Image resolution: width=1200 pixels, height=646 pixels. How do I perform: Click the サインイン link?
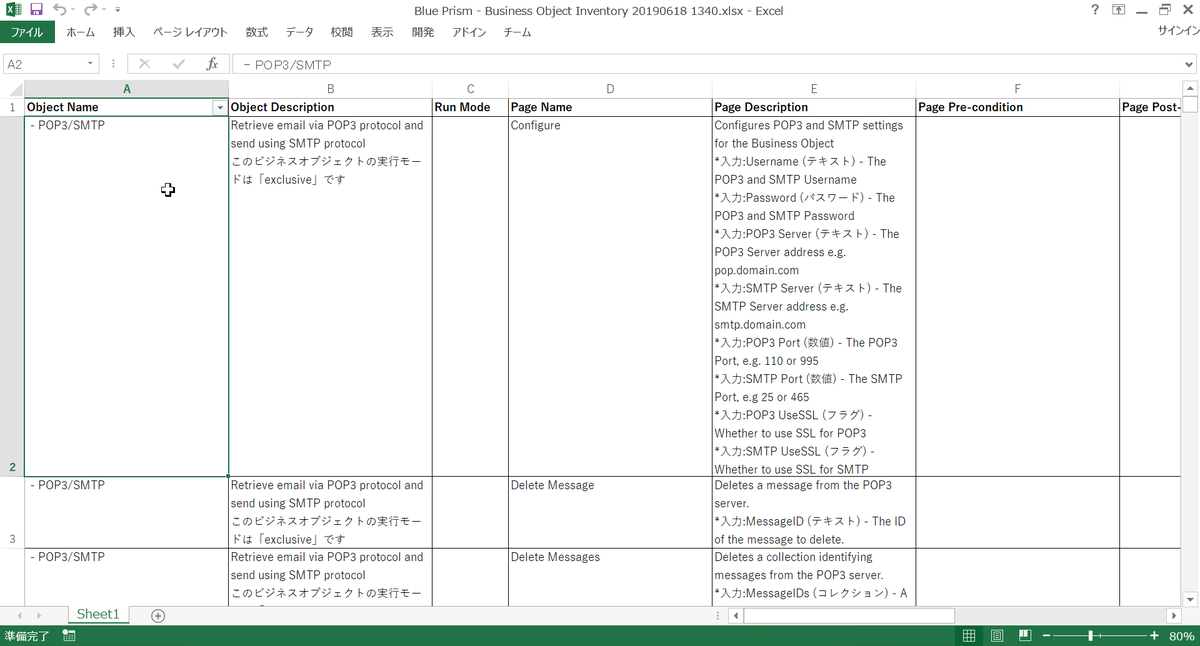pyautogui.click(x=1178, y=31)
